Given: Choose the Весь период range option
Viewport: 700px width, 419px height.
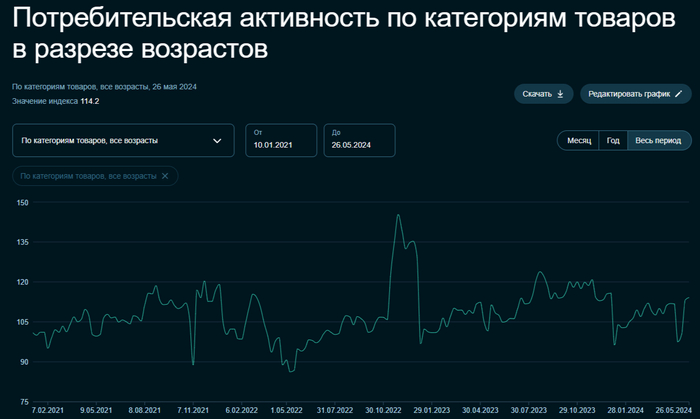Looking at the screenshot, I should point(658,141).
